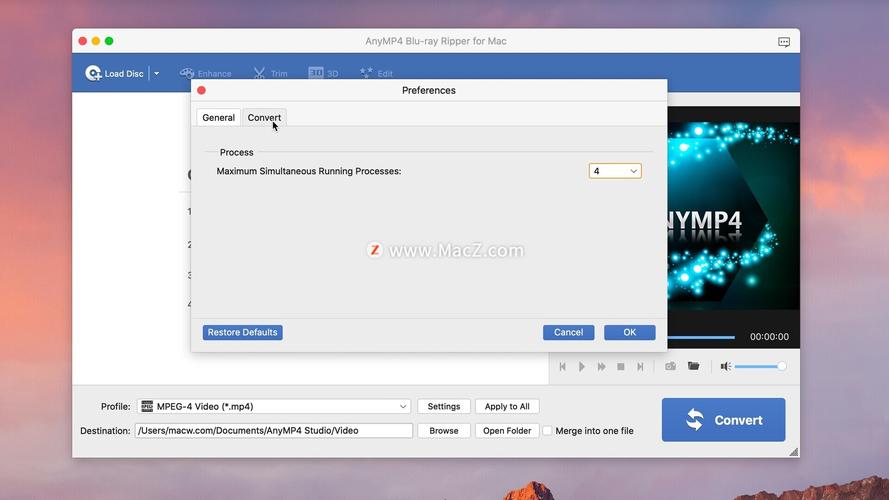Screen dimensions: 889x500
Task: Start ripping with Convert button
Action: point(723,420)
